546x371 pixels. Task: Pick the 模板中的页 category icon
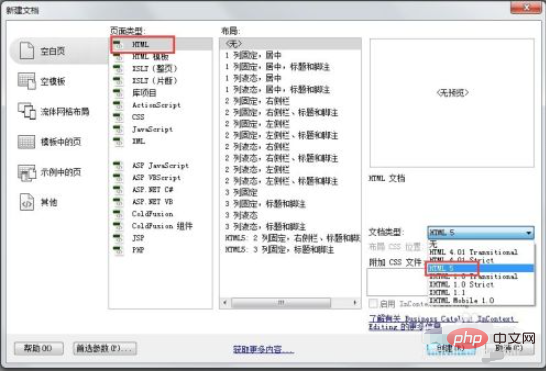[26, 142]
